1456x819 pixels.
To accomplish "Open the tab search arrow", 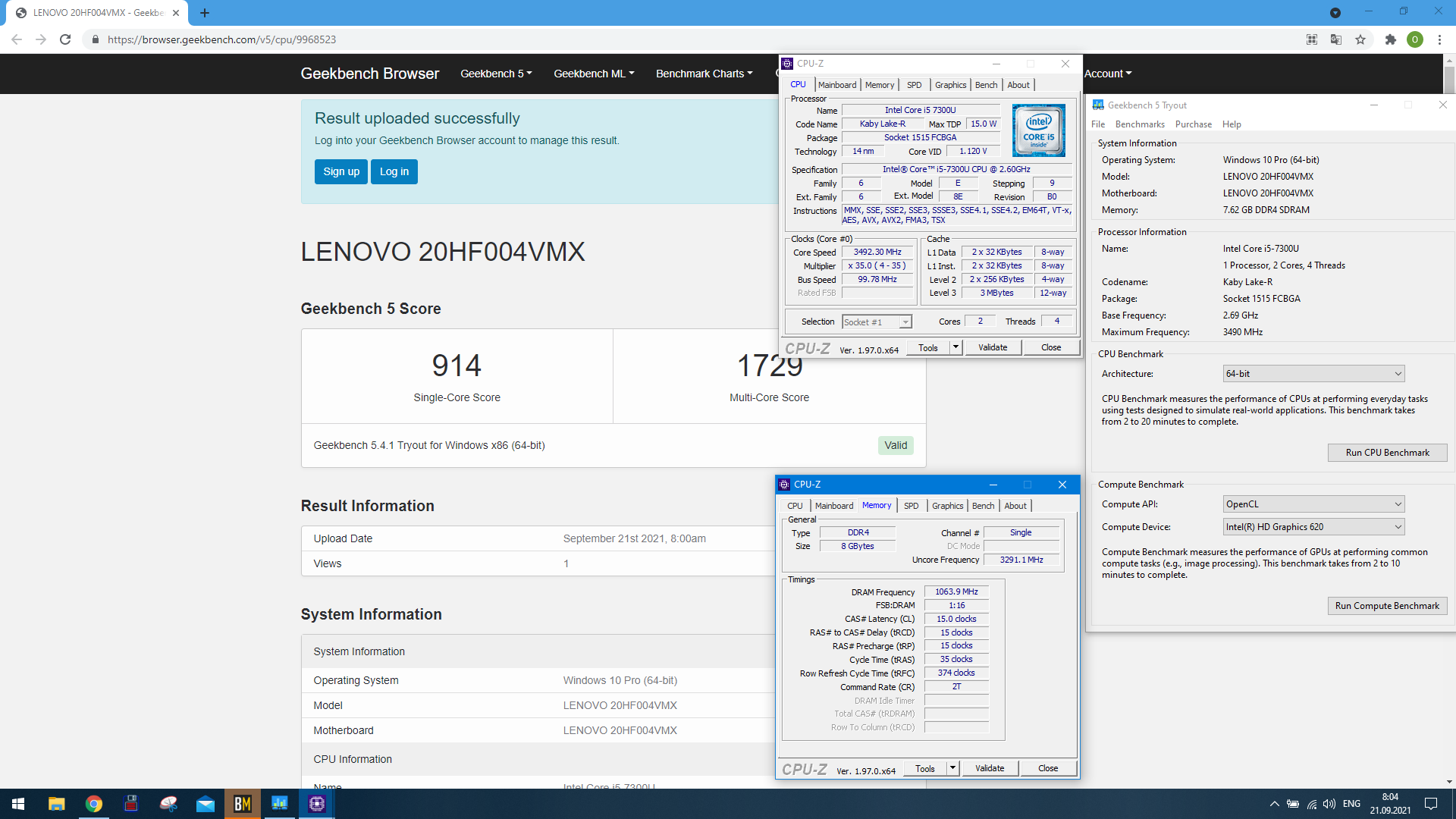I will (1335, 13).
